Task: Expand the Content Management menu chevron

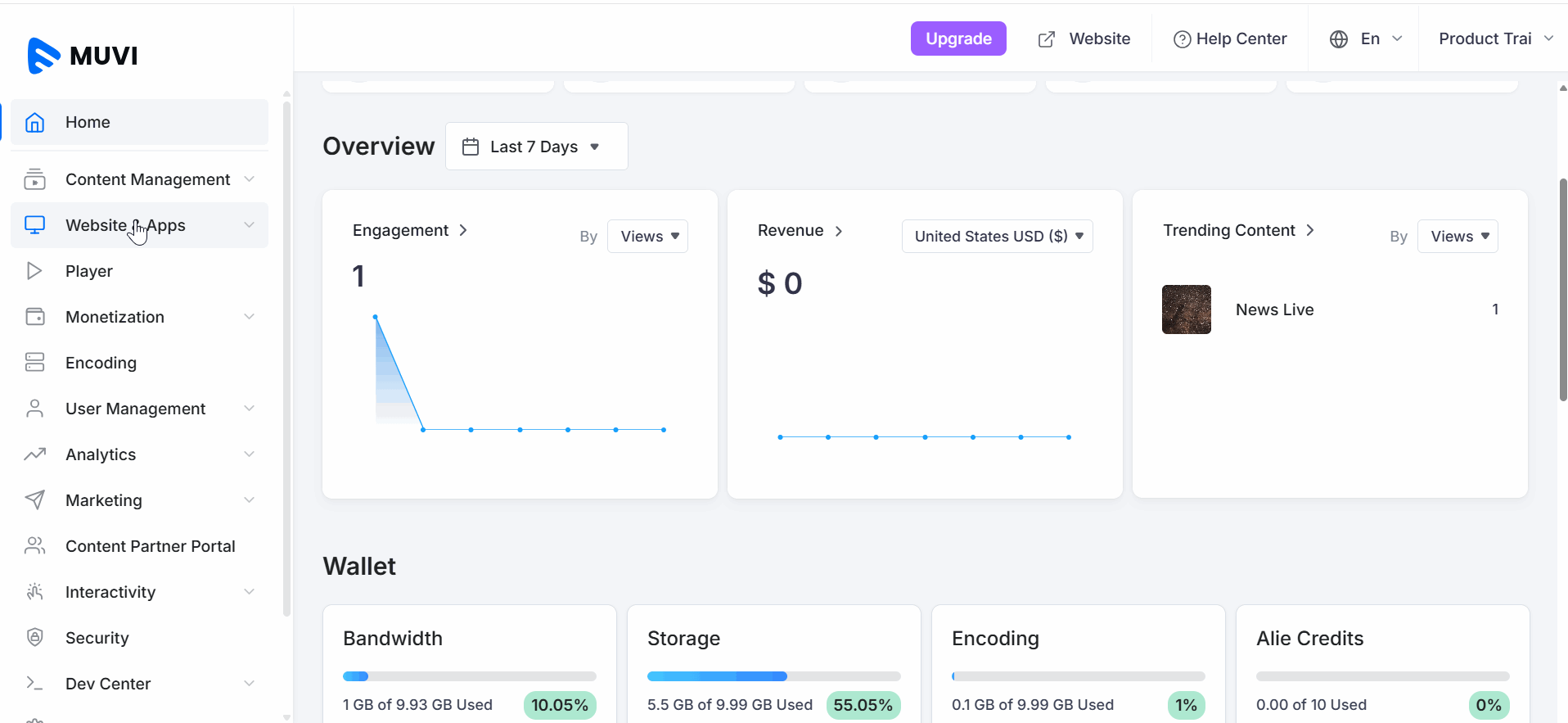Action: point(249,179)
